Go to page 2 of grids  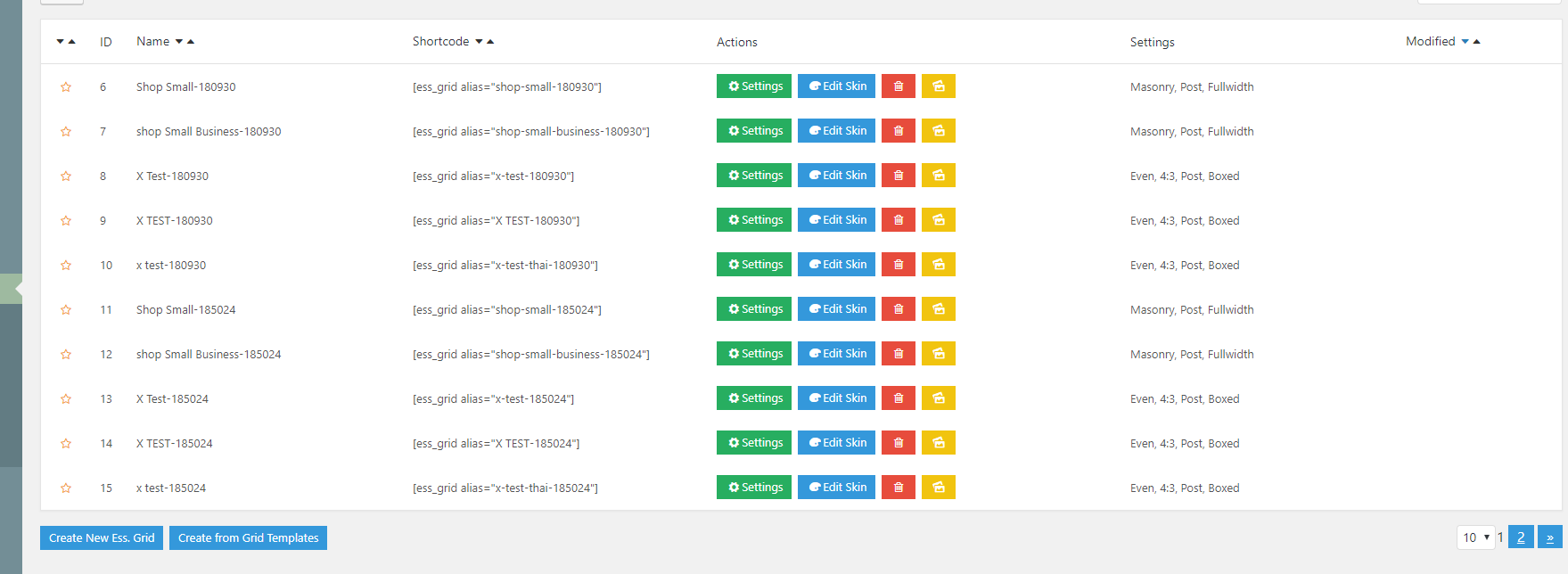1521,537
